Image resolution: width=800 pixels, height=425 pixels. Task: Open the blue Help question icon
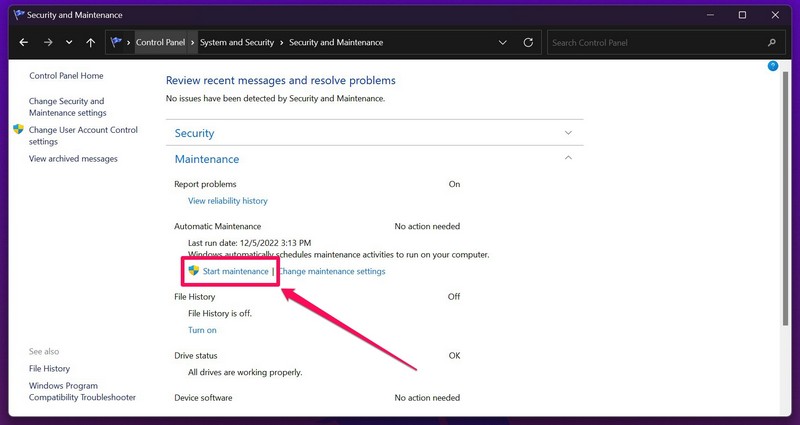(773, 66)
